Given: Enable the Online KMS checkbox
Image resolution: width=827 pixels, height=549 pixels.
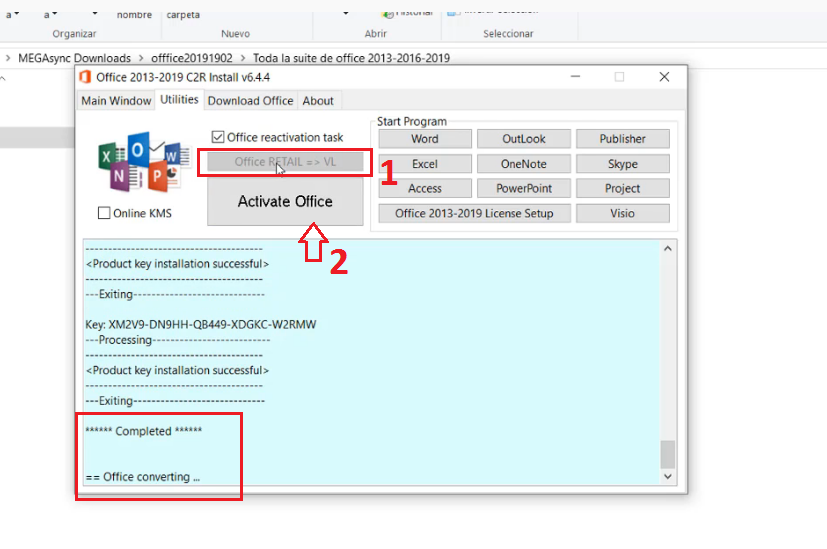Looking at the screenshot, I should (104, 213).
